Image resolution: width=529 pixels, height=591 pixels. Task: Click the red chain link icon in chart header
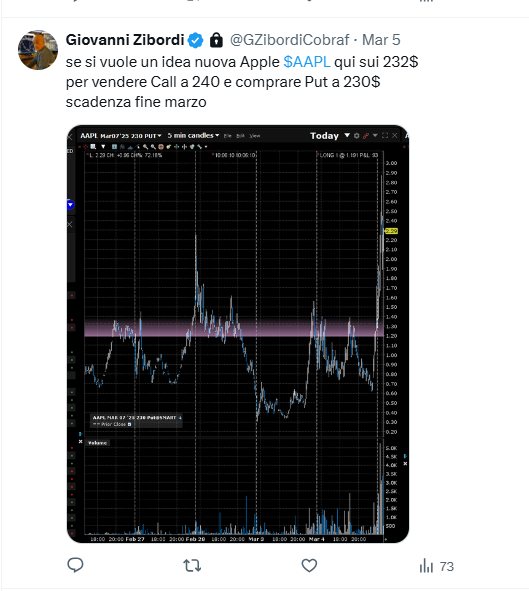coord(365,136)
